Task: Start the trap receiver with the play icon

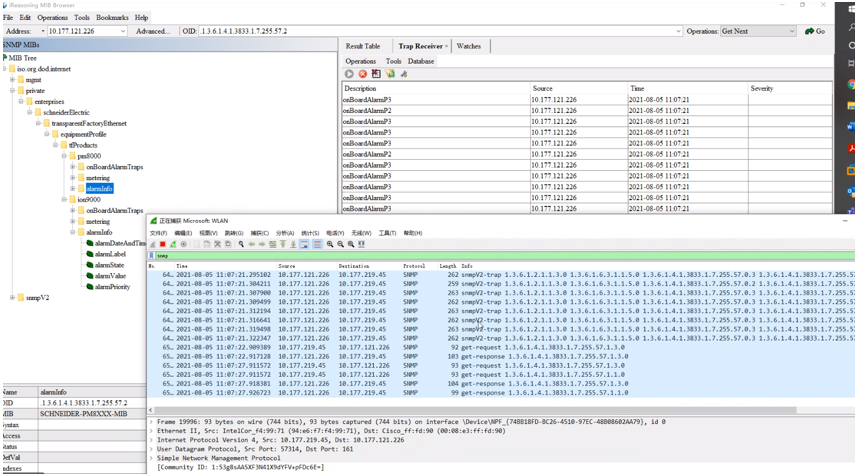Action: [349, 74]
